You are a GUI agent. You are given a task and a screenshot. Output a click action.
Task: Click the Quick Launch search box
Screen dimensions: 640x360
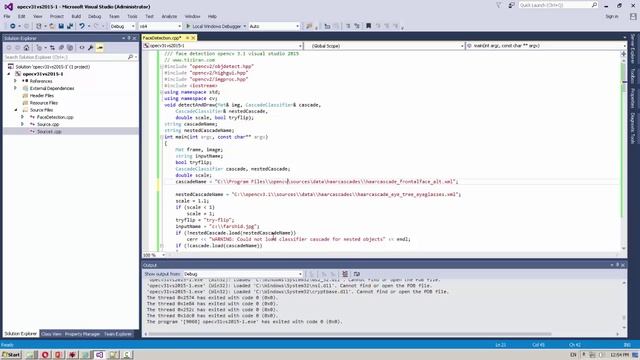pyautogui.click(x=558, y=5)
